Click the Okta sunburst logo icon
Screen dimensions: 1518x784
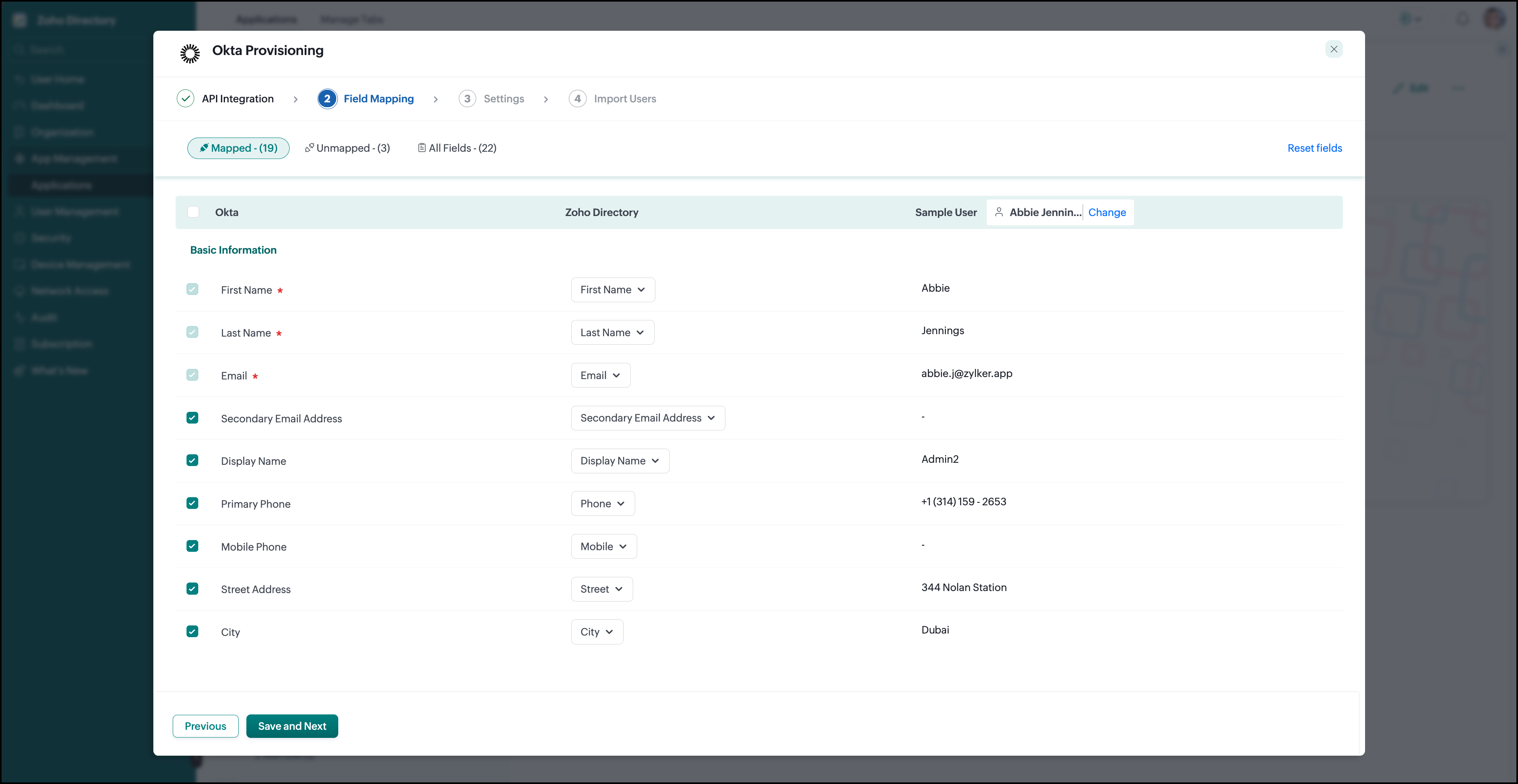click(x=190, y=53)
